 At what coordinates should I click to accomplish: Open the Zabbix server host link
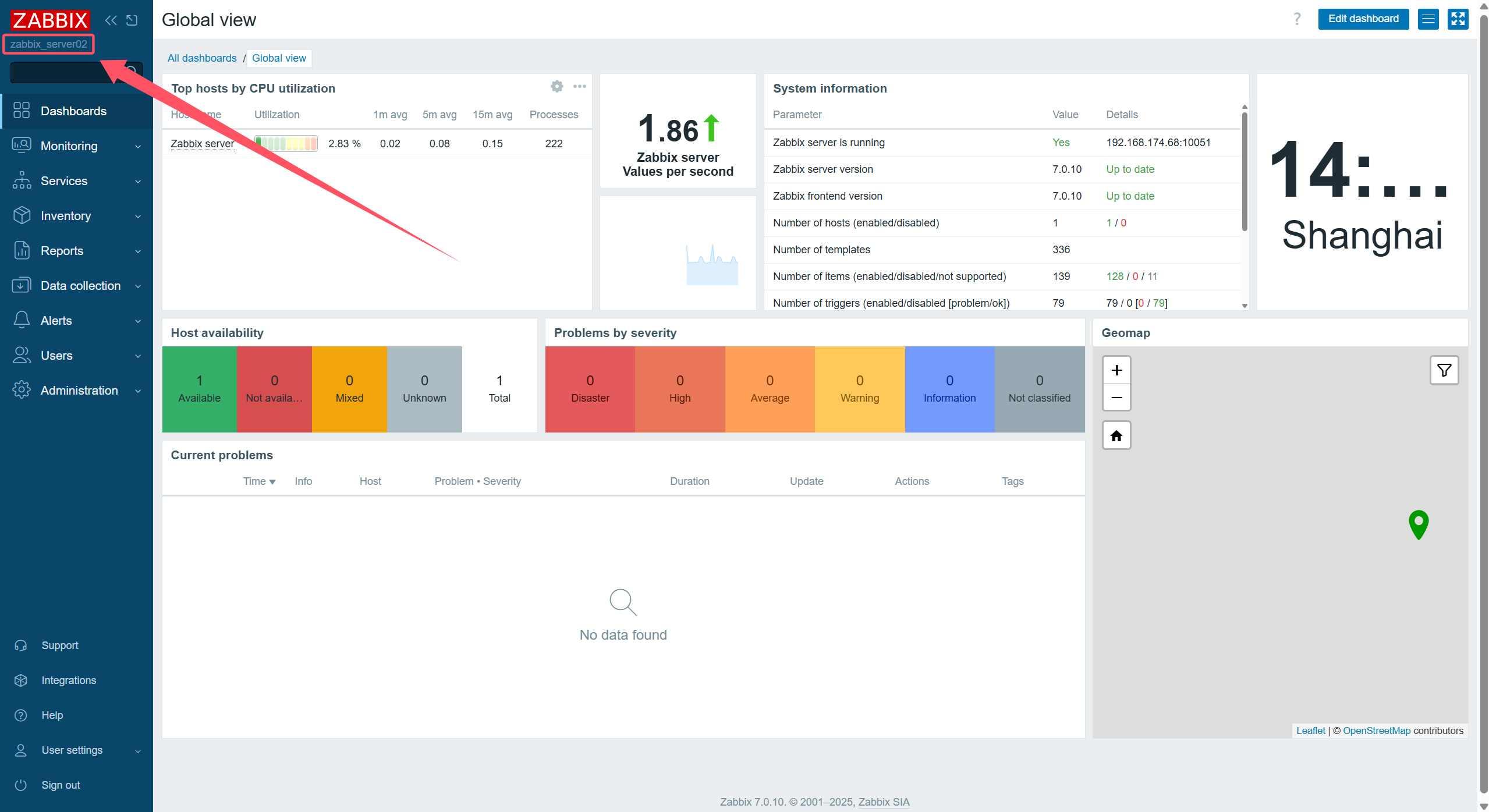pos(203,143)
